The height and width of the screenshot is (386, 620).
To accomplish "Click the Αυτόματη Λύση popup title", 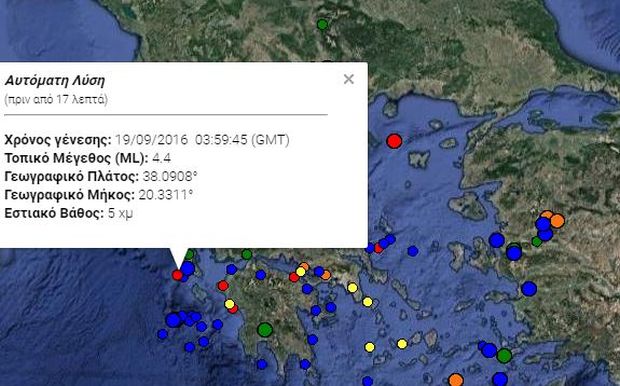I will [x=55, y=81].
